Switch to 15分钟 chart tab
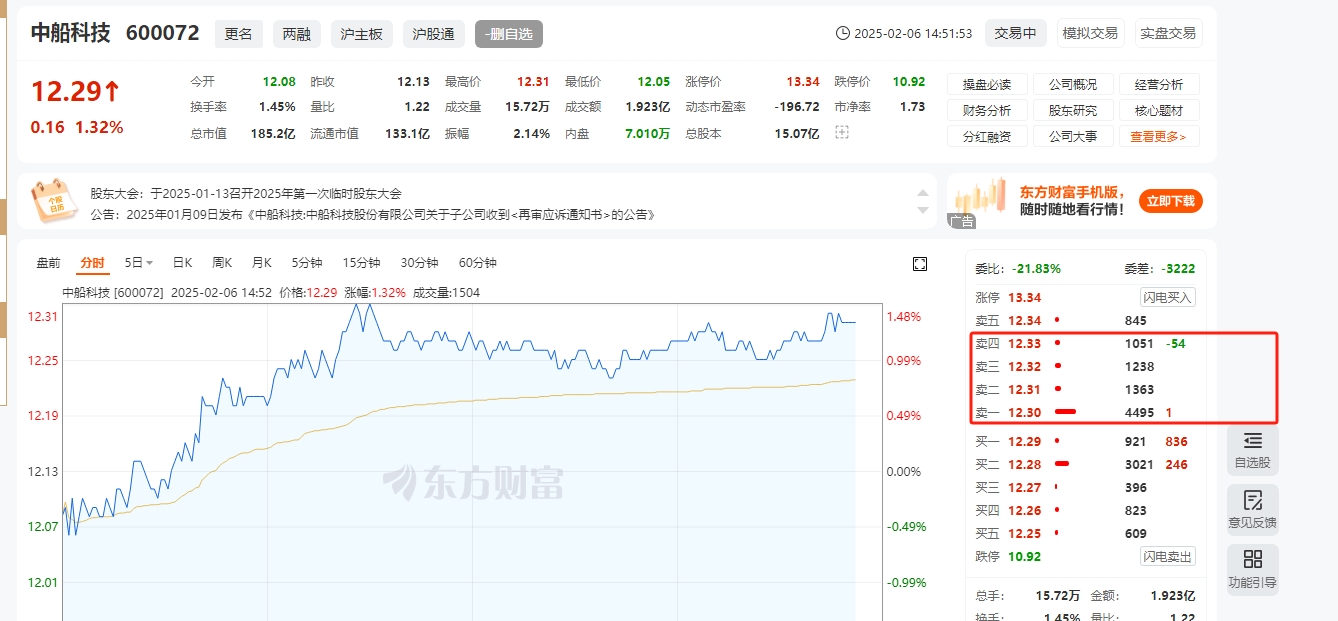The width and height of the screenshot is (1338, 621). click(x=361, y=263)
